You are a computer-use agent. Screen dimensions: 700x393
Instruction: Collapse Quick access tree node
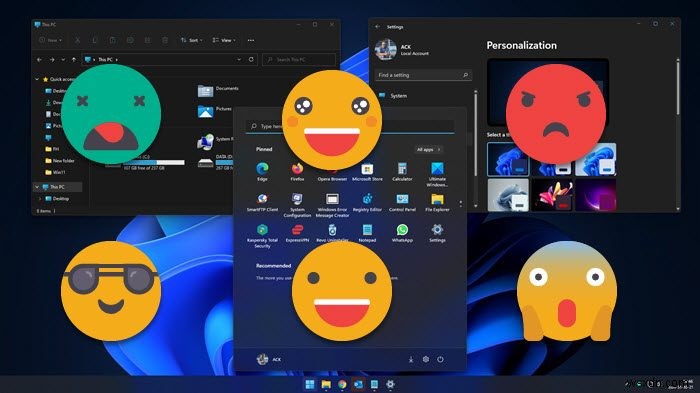tap(37, 79)
